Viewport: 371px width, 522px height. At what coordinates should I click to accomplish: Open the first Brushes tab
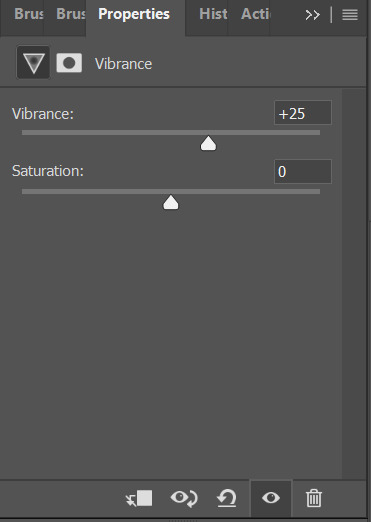(28, 14)
